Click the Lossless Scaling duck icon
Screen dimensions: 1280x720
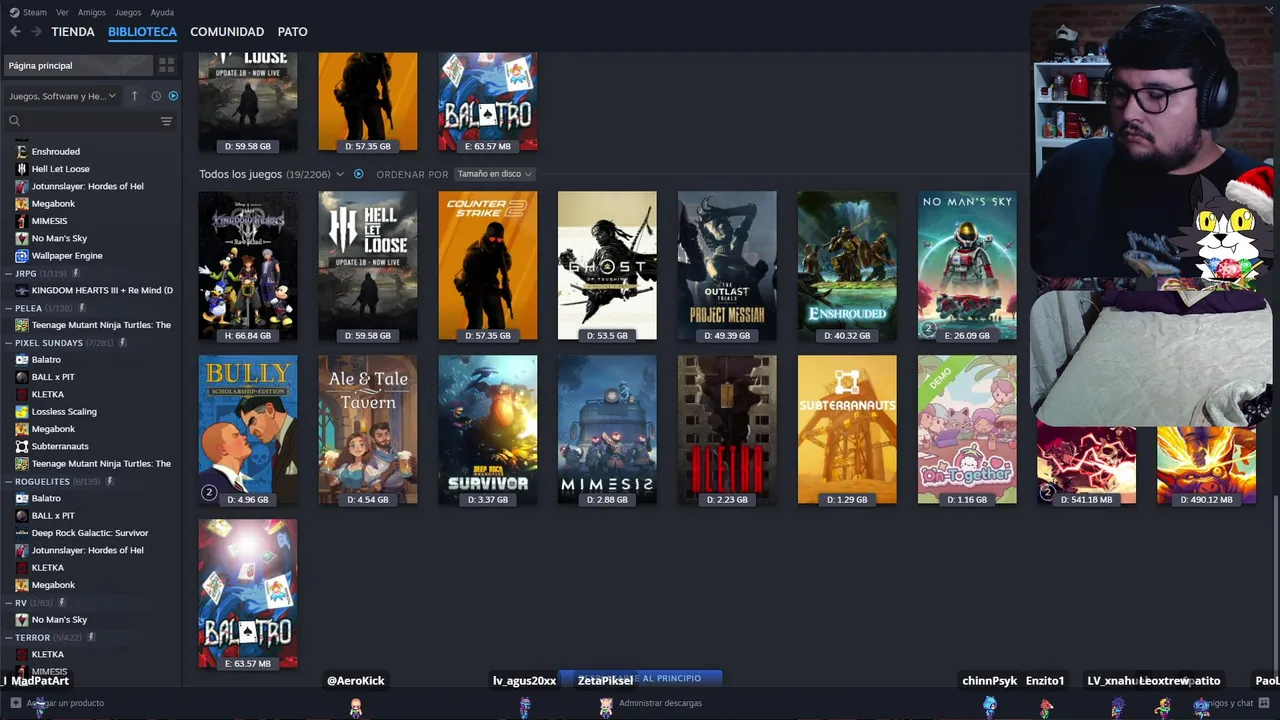22,412
